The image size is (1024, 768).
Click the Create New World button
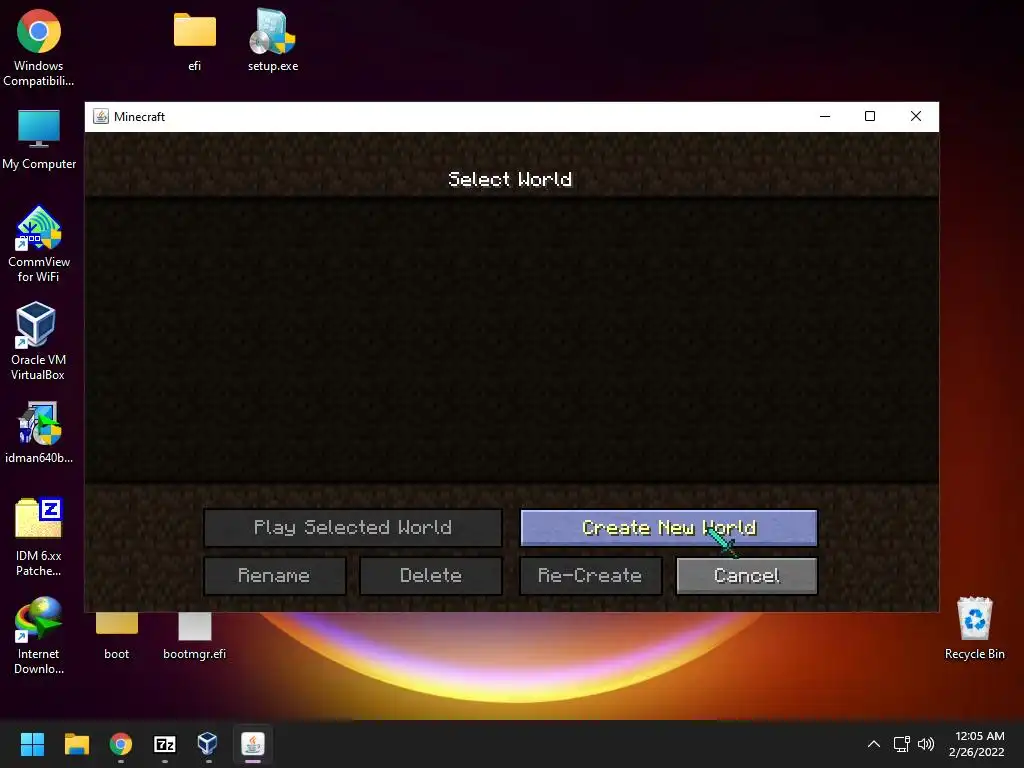point(669,528)
